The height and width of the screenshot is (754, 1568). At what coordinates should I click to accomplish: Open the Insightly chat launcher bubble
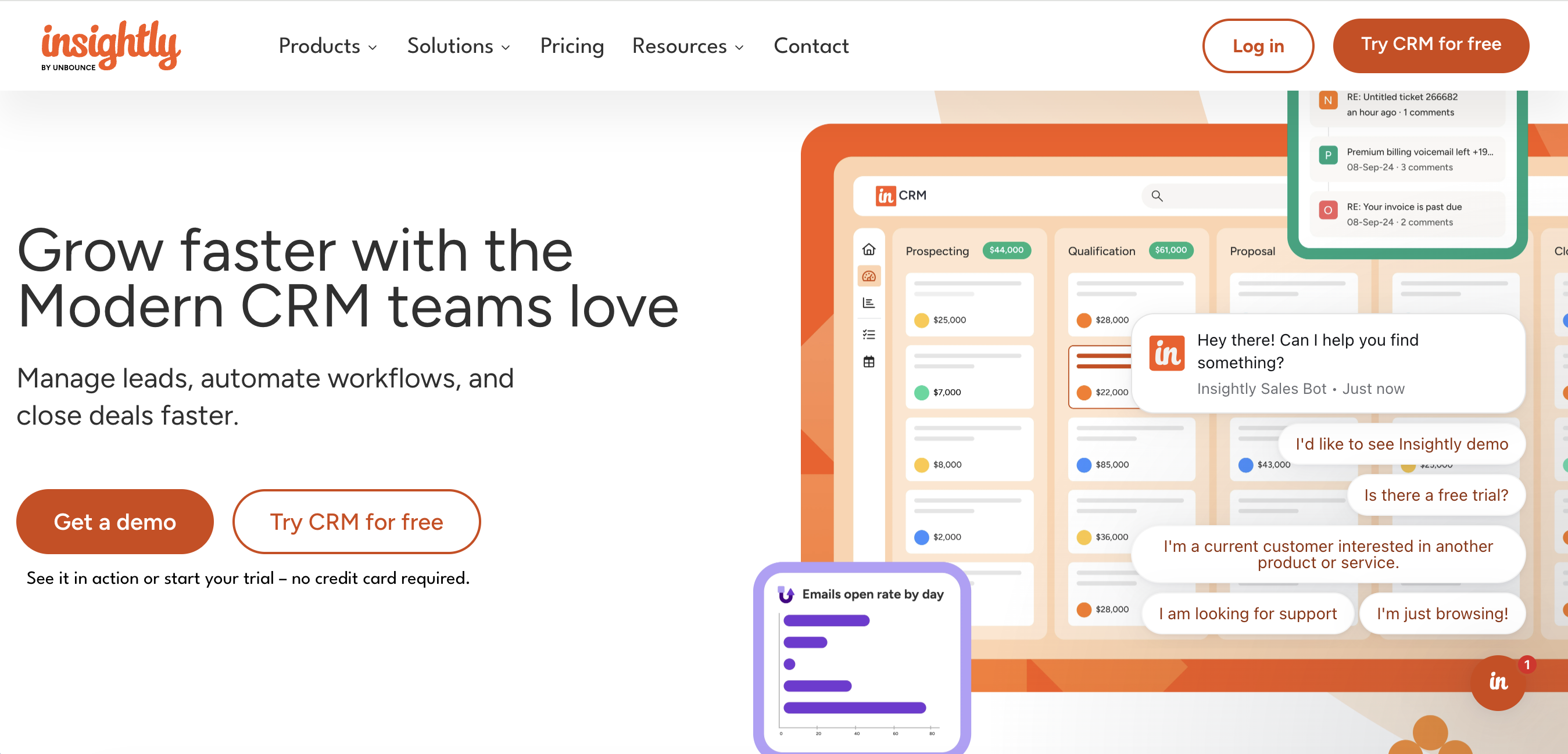(1498, 682)
